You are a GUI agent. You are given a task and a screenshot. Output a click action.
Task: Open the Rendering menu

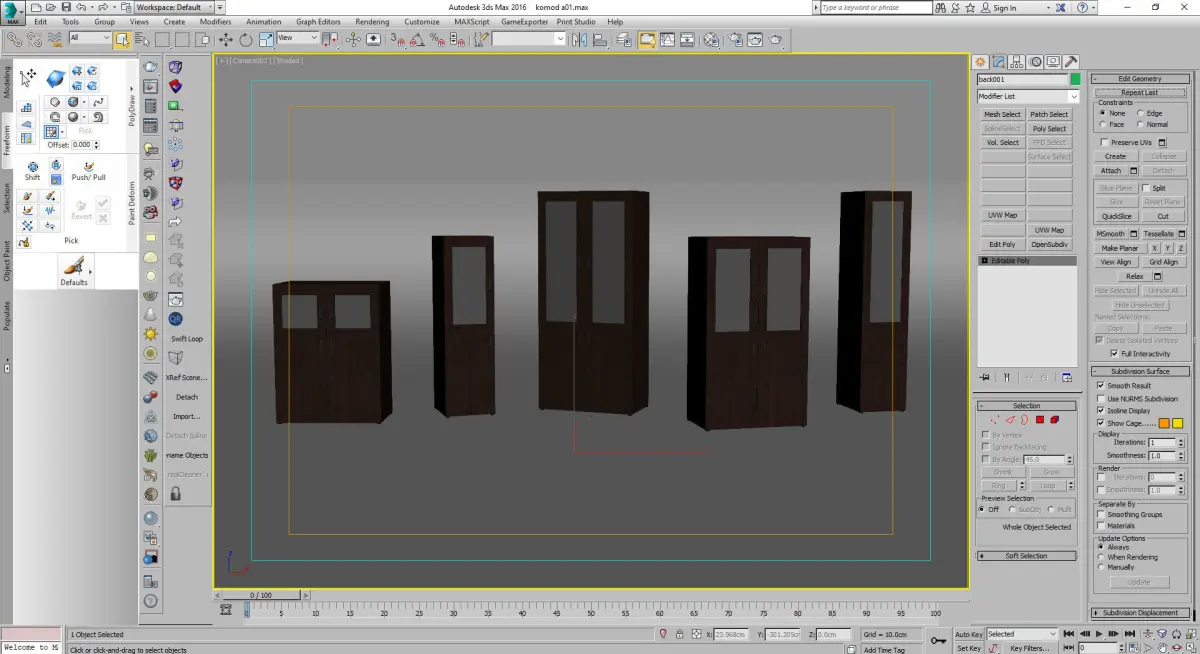point(372,21)
